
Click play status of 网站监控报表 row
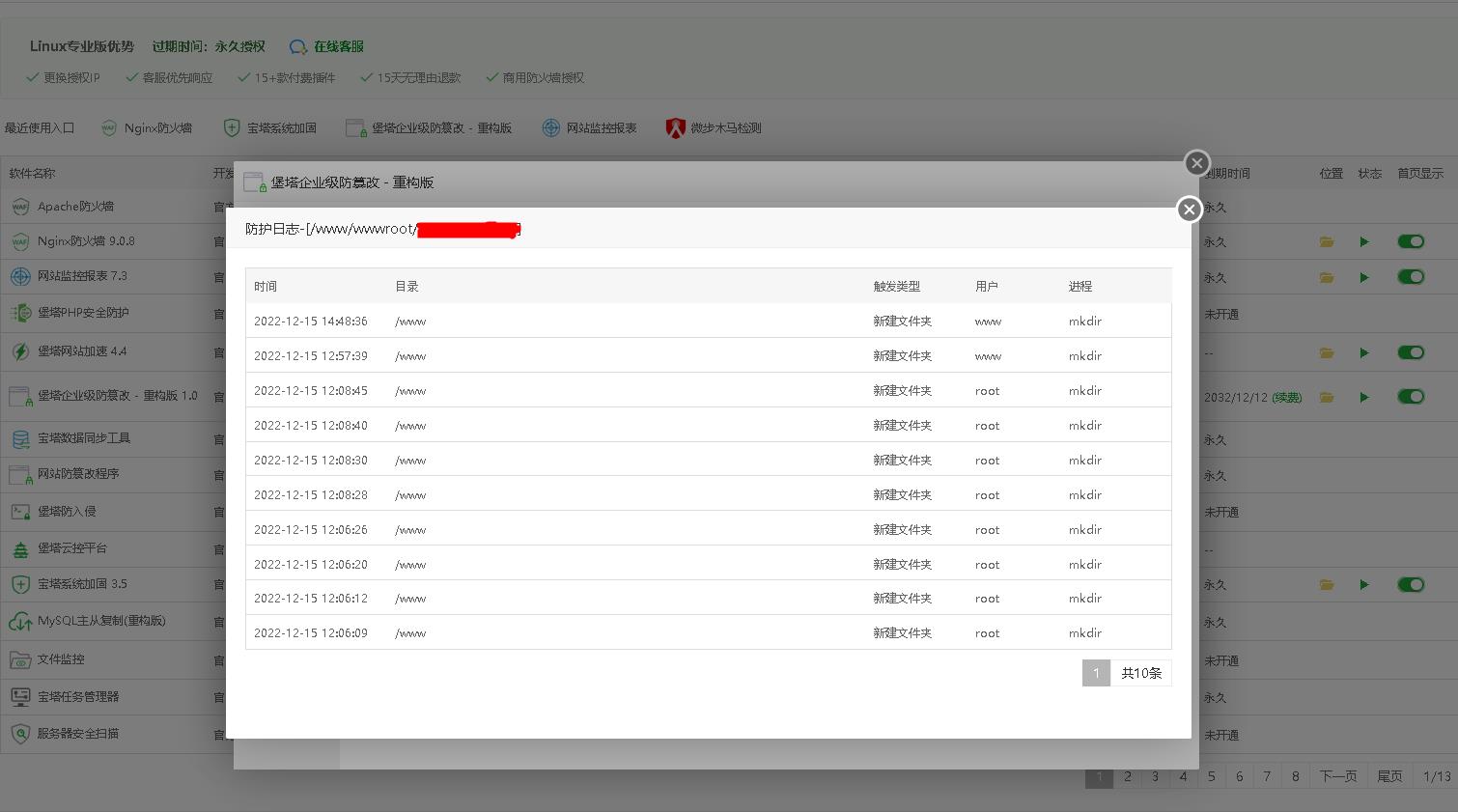tap(1364, 277)
